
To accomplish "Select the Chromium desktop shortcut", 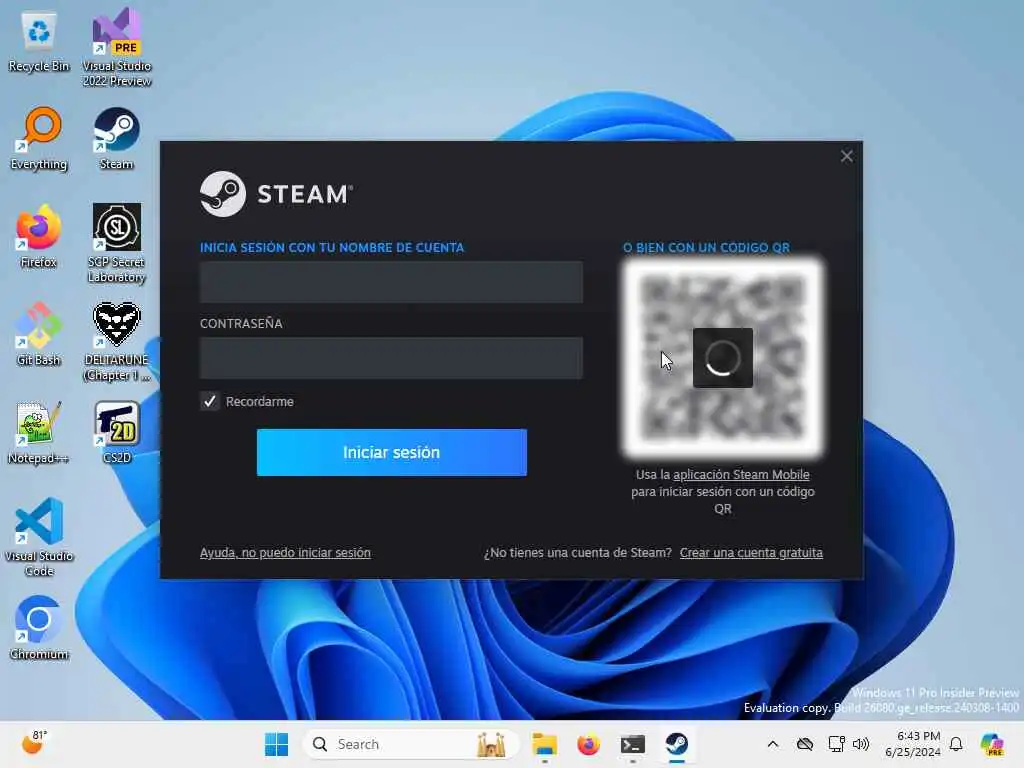I will (x=39, y=628).
